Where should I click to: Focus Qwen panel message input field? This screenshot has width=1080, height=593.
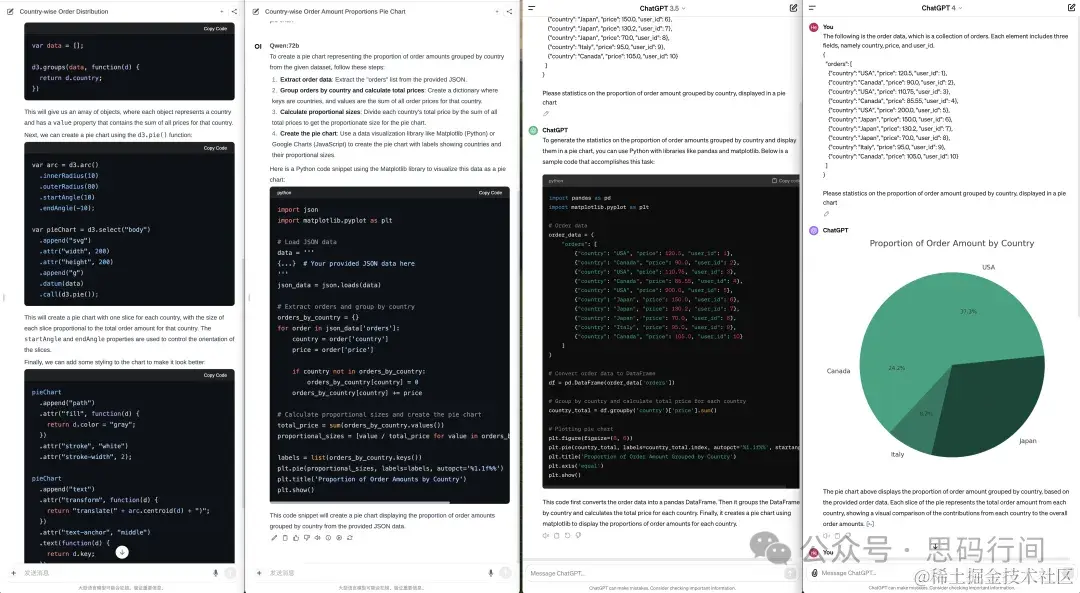[375, 573]
